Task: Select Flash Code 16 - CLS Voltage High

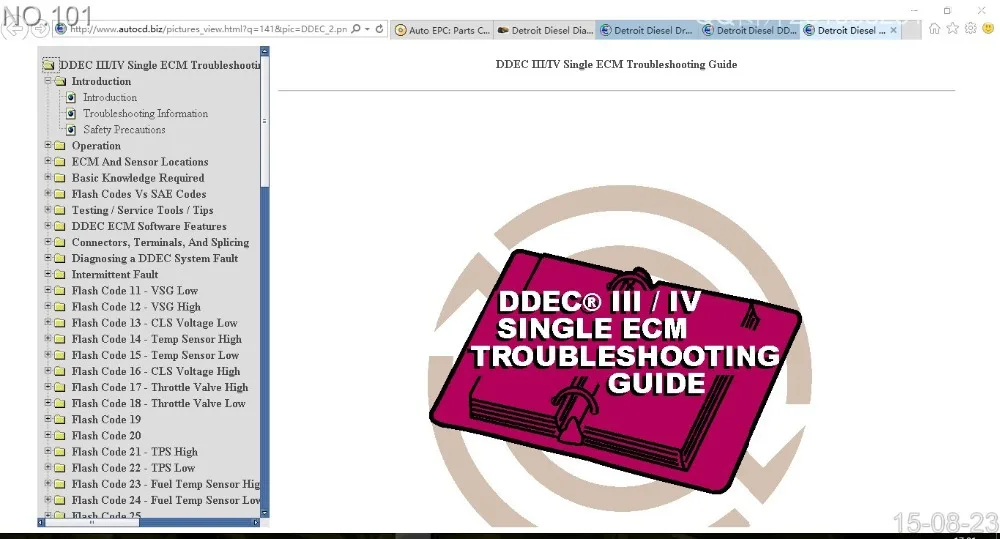Action: point(156,371)
